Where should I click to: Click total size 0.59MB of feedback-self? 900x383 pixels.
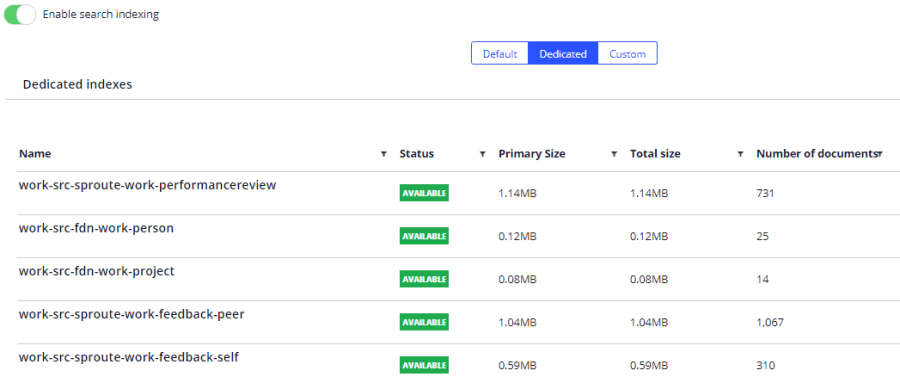(649, 366)
